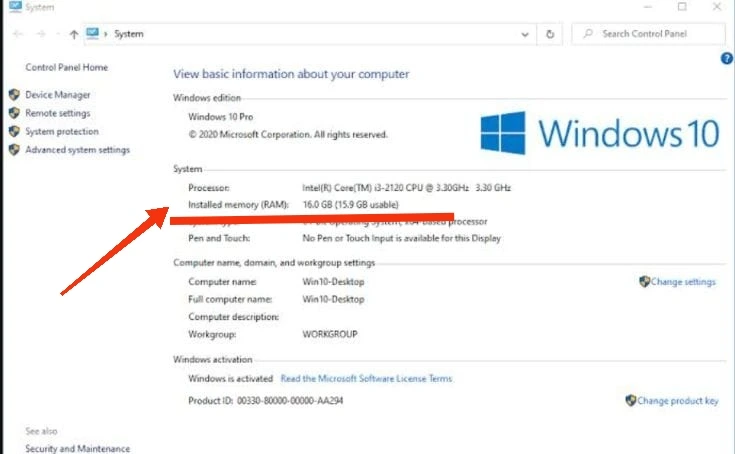
Task: Click the 'Computer description:' label
Action: tap(233, 317)
